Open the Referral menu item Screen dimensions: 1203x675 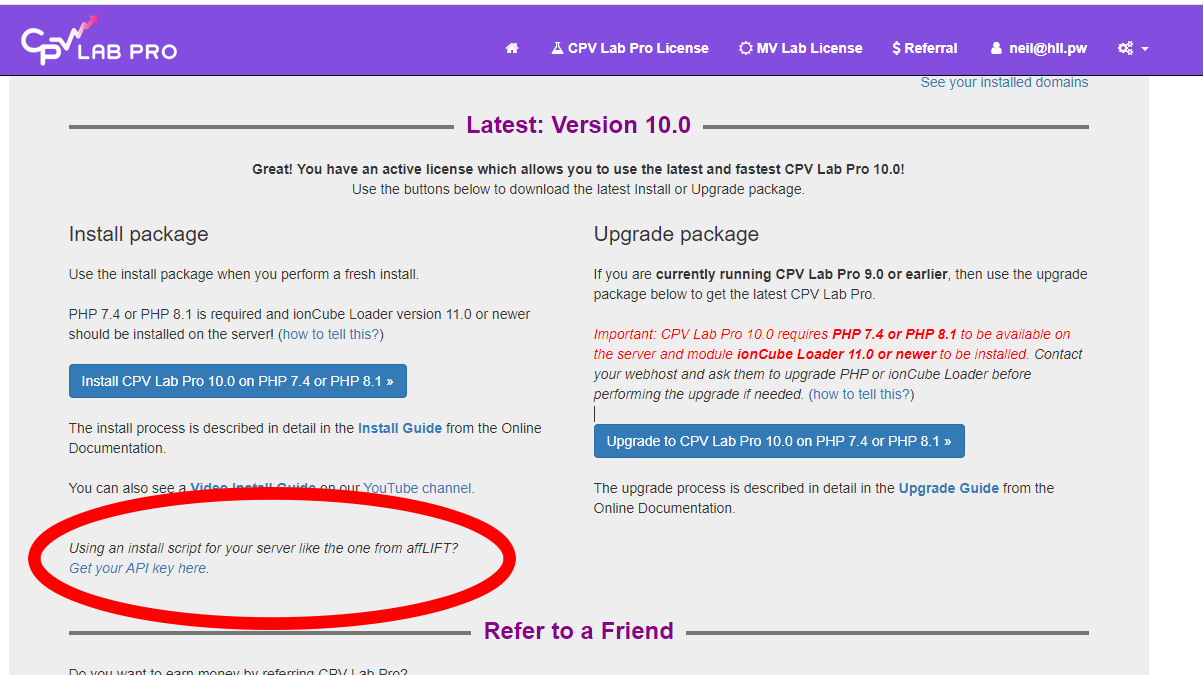pos(924,48)
